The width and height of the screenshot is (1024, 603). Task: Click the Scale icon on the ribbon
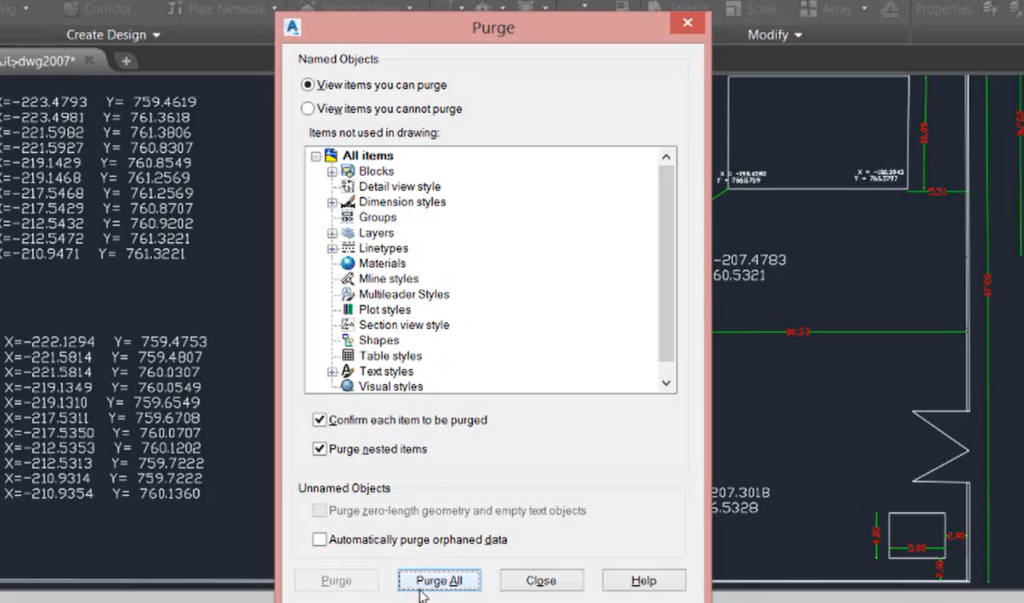point(735,9)
